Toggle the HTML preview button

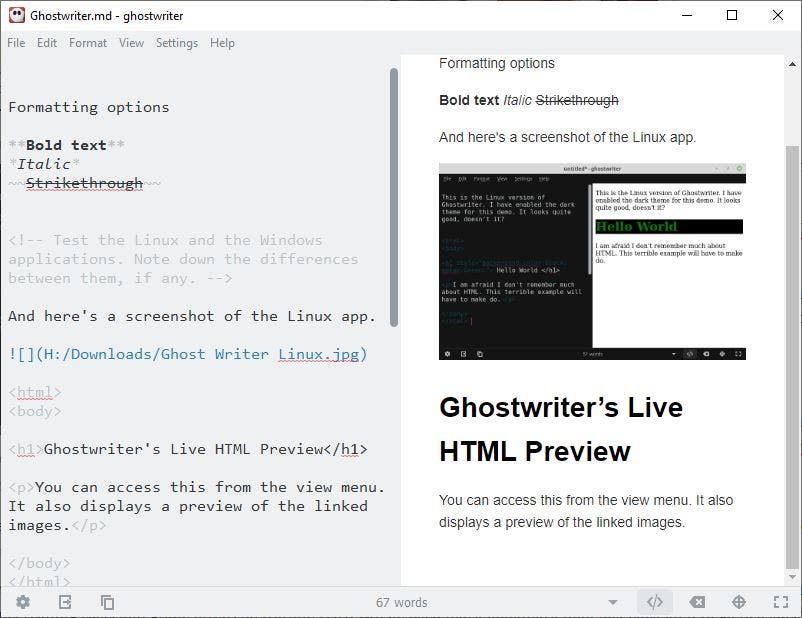coord(655,602)
